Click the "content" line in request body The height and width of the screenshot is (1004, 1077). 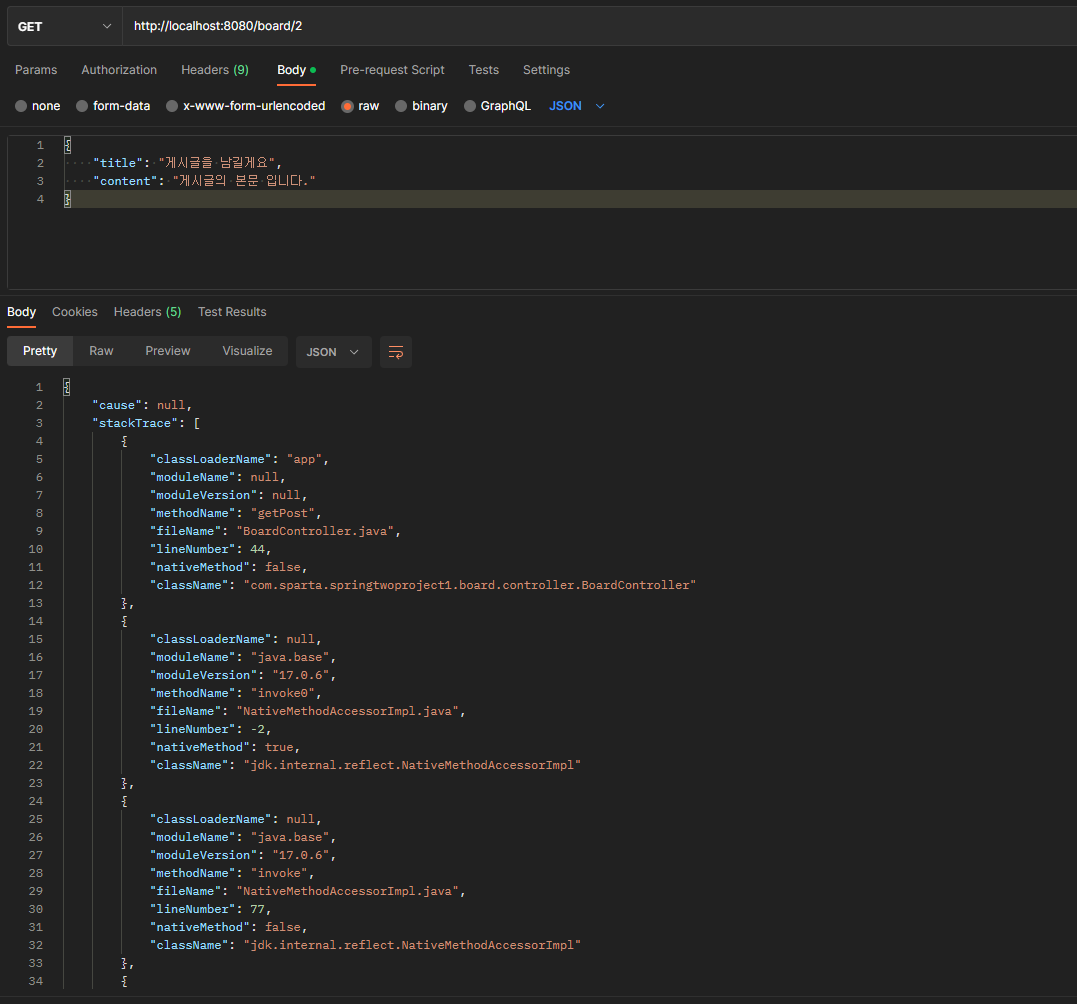click(x=204, y=181)
